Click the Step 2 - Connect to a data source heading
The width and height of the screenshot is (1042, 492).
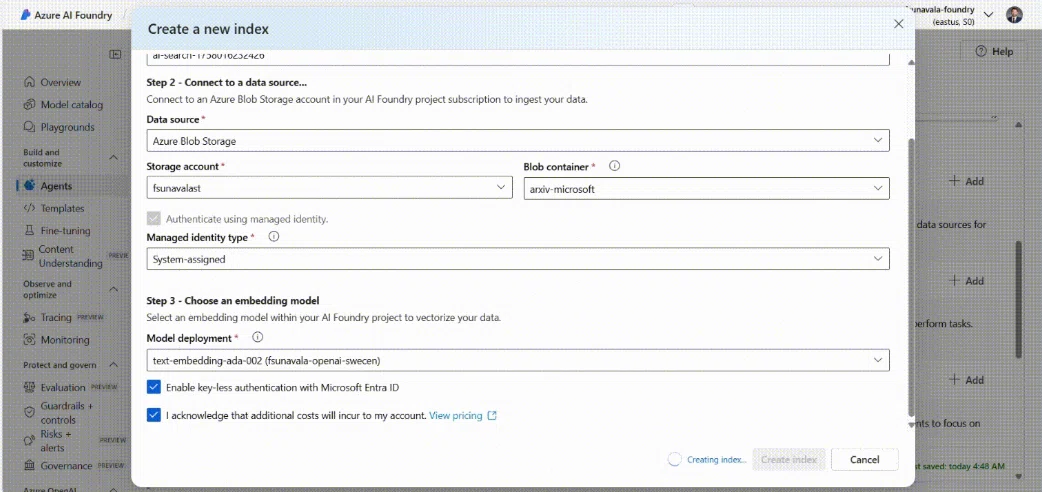pos(227,83)
